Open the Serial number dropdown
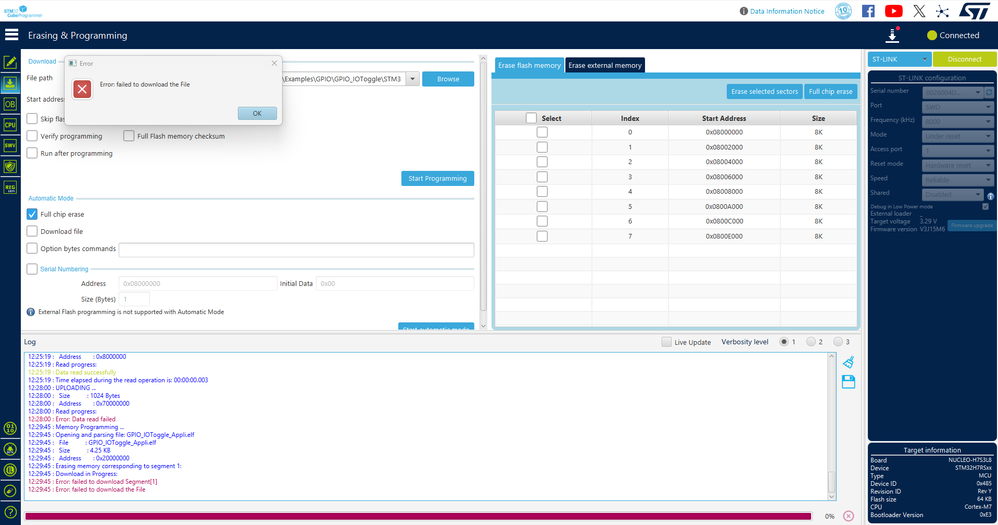 (x=953, y=93)
